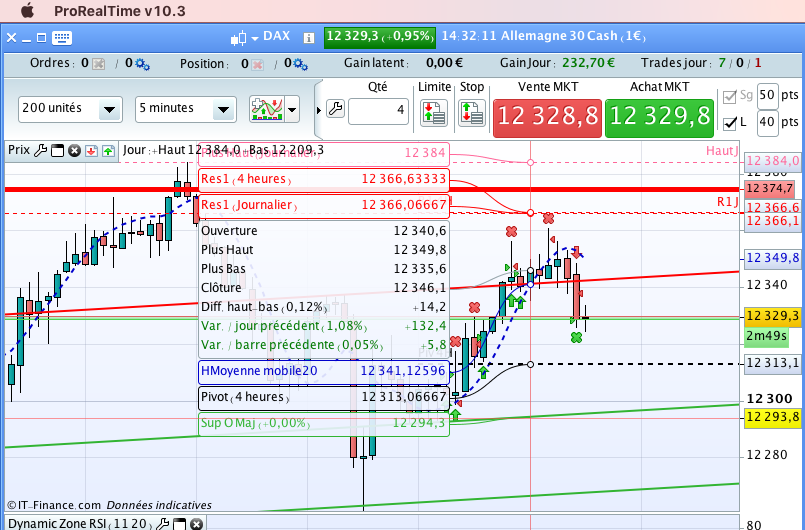Click the red Vente MKT 12 328,8 button
Image resolution: width=805 pixels, height=530 pixels.
point(547,118)
